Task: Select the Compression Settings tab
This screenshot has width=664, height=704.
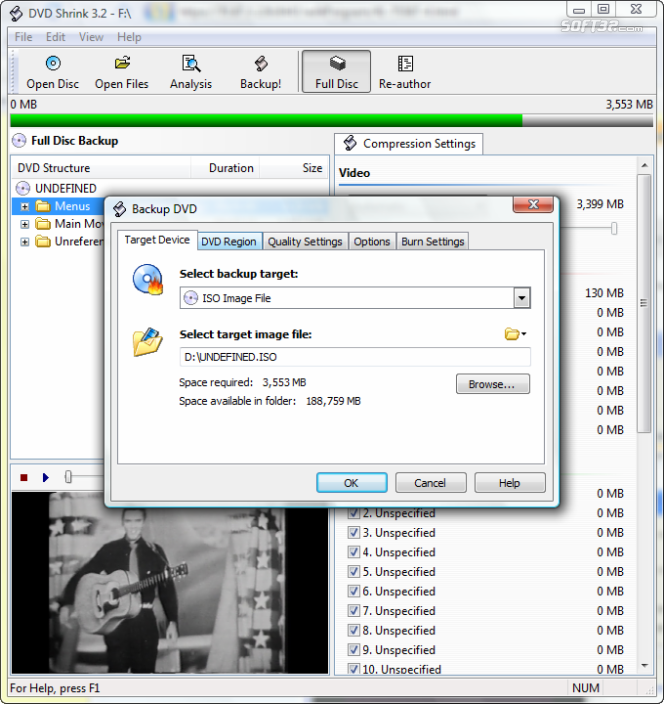Action: (x=409, y=144)
